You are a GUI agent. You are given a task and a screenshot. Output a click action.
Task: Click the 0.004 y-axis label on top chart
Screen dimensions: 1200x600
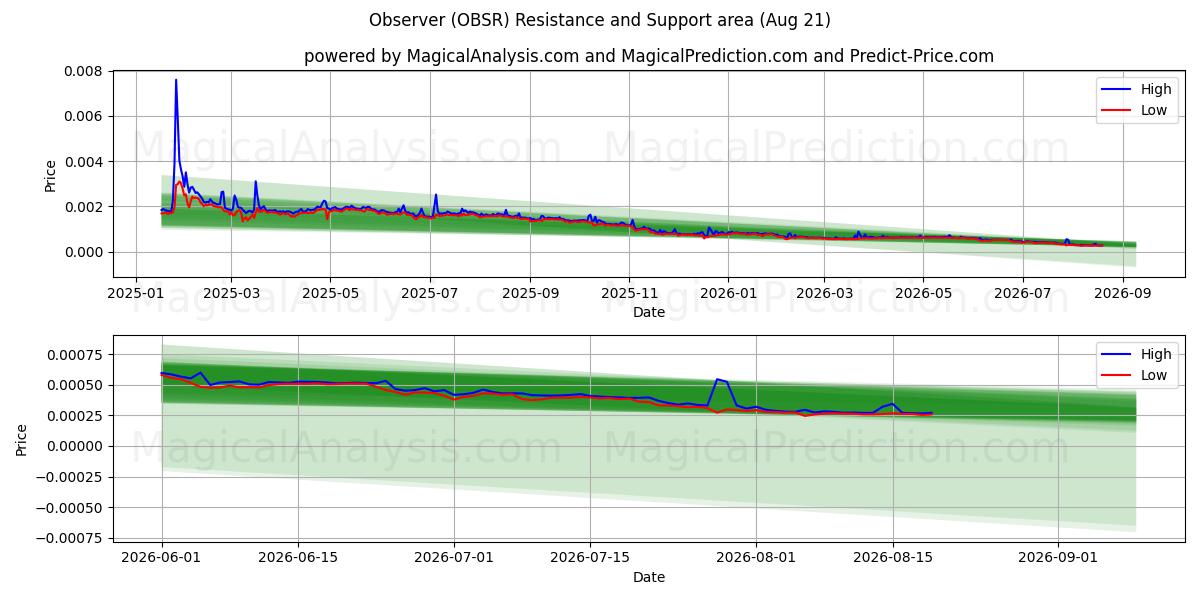[84, 161]
